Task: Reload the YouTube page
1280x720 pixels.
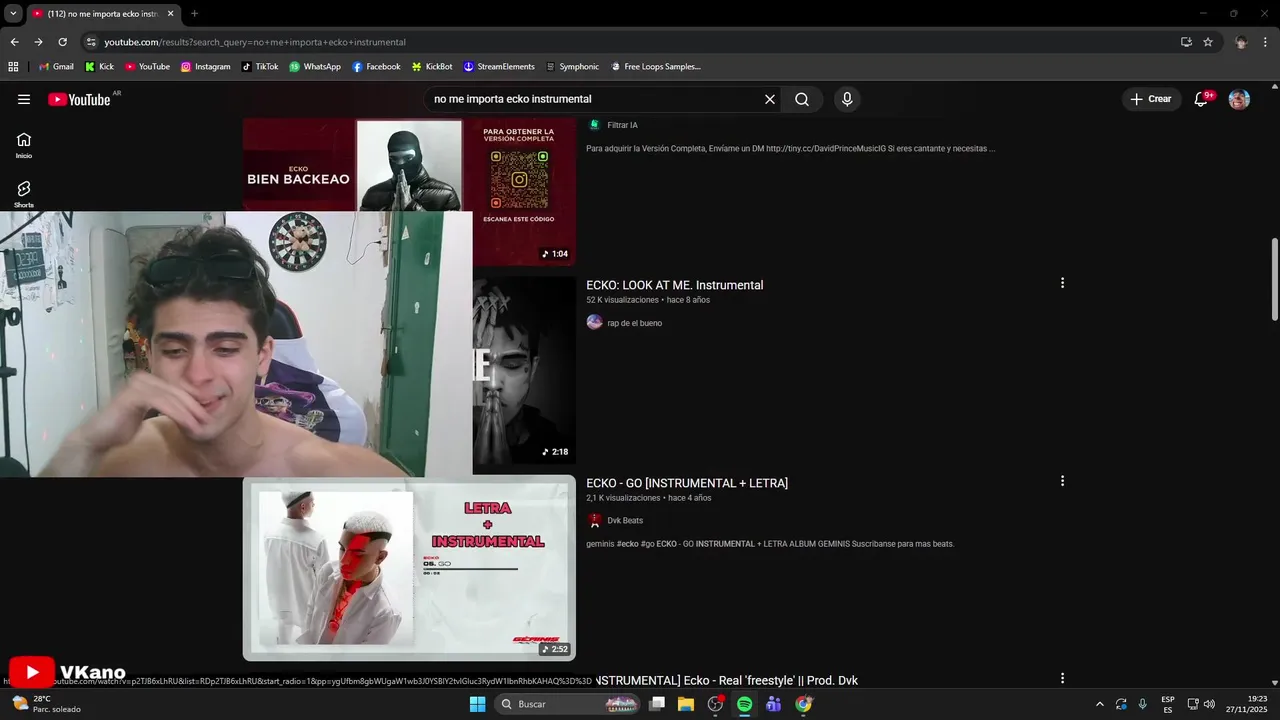Action: [62, 42]
